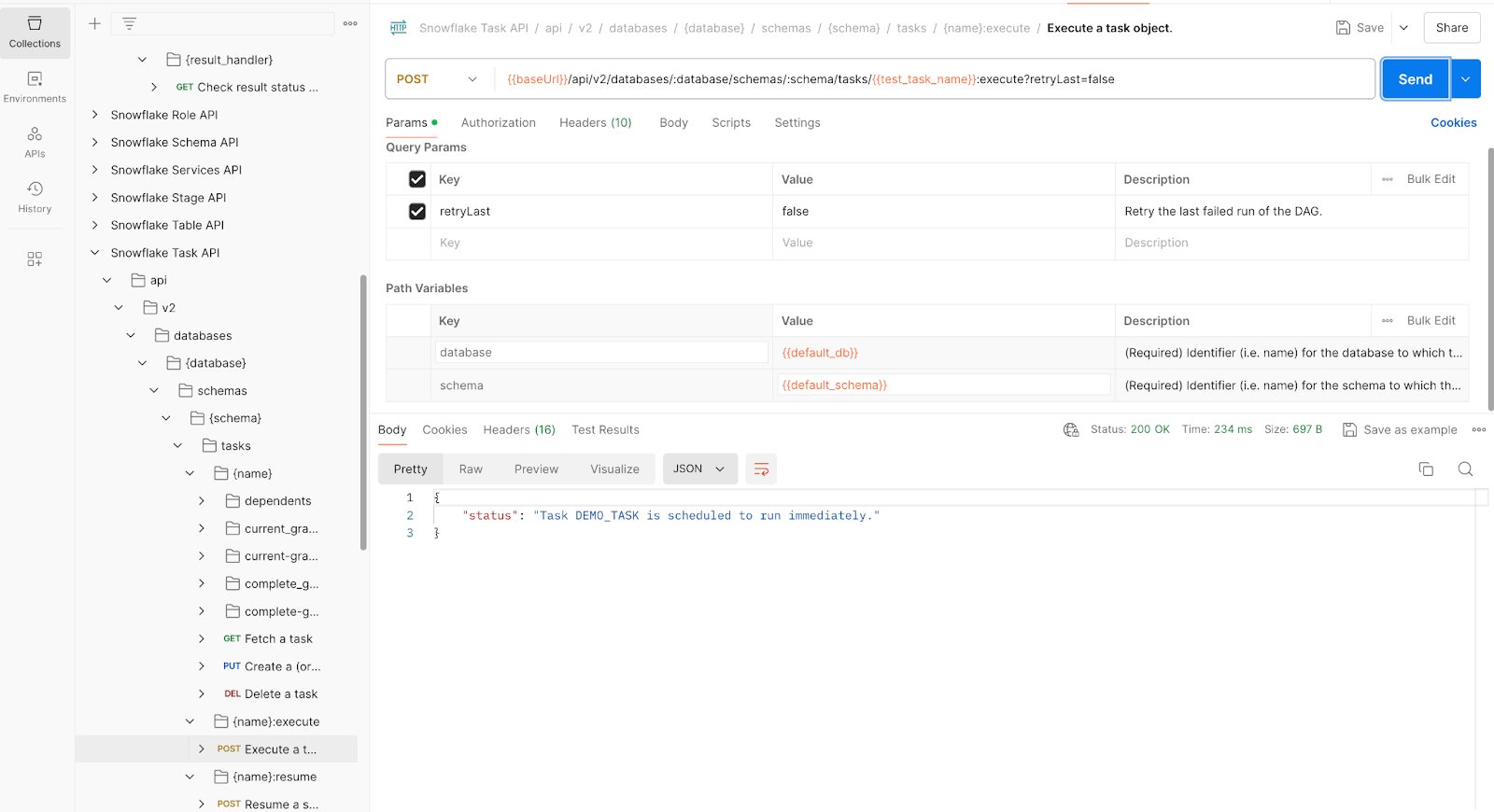Open the JSON response format dropdown

(699, 469)
